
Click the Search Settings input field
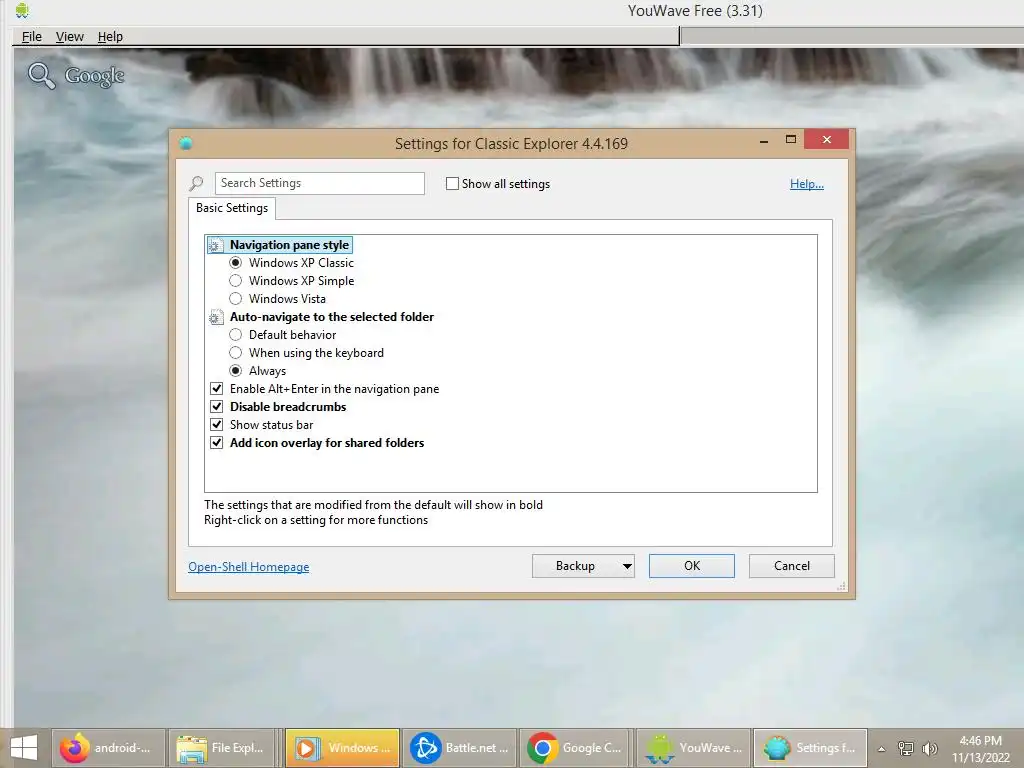[319, 184]
